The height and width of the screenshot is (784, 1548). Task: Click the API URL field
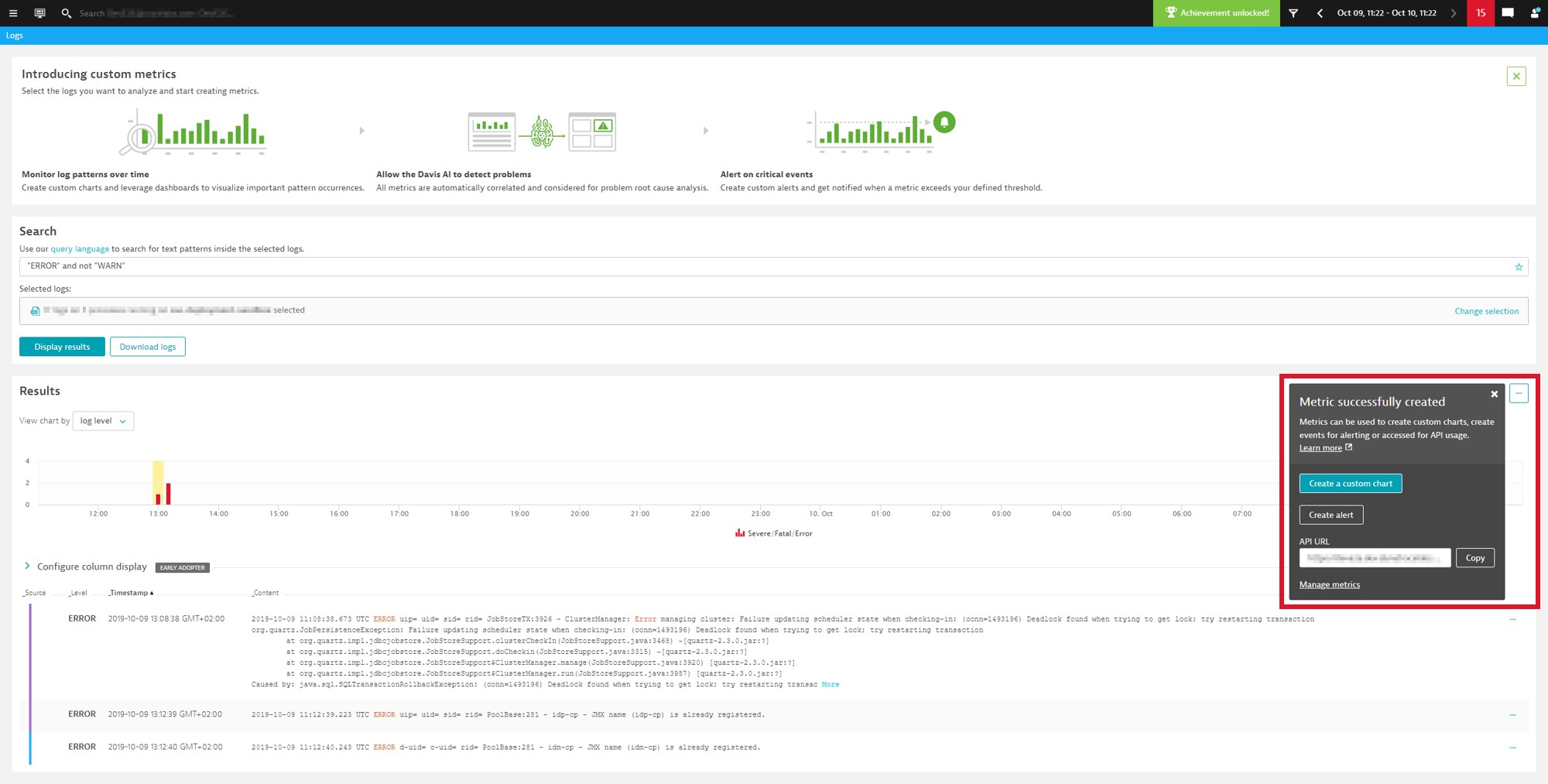tap(1375, 558)
